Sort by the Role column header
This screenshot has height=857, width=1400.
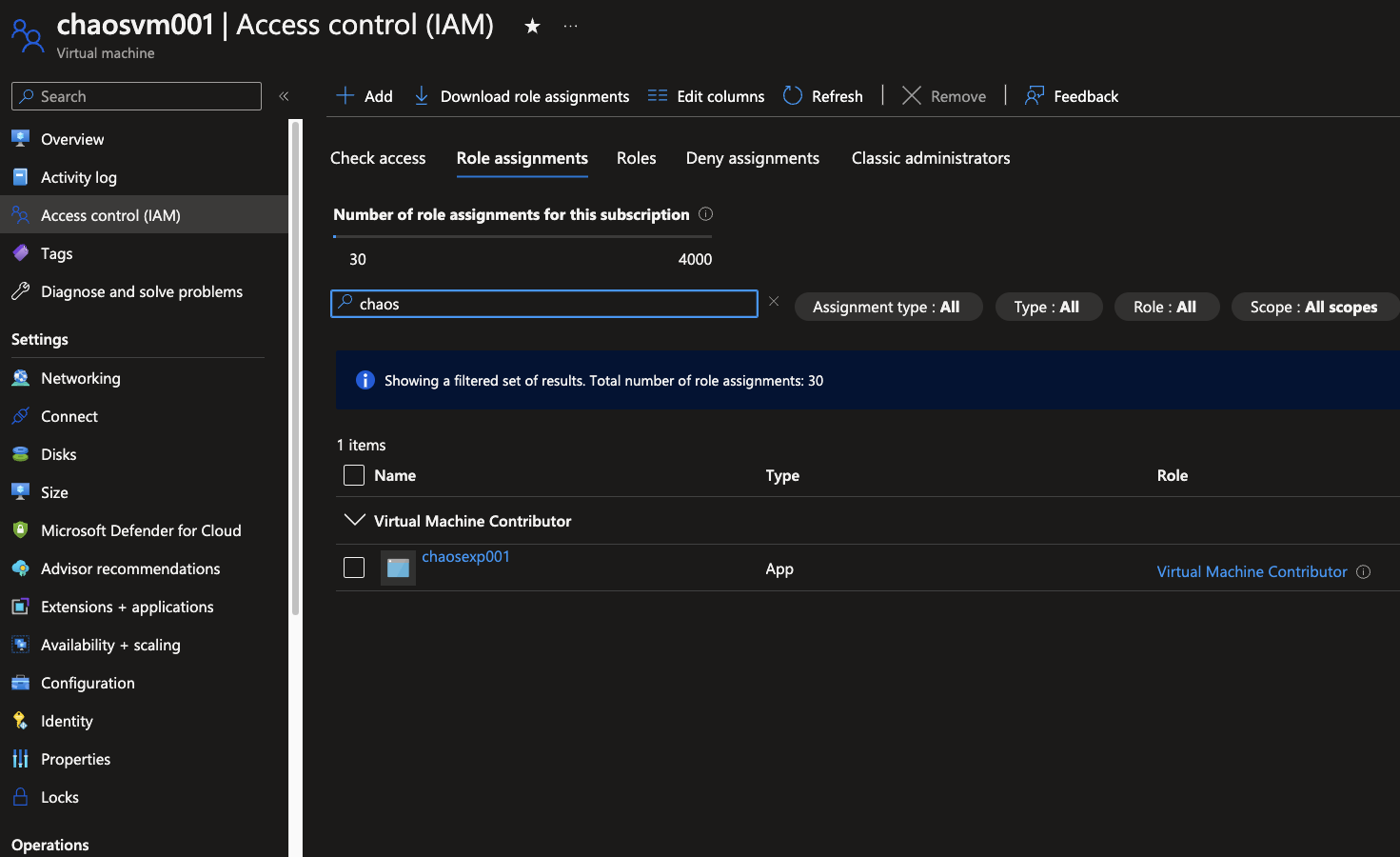coord(1173,475)
